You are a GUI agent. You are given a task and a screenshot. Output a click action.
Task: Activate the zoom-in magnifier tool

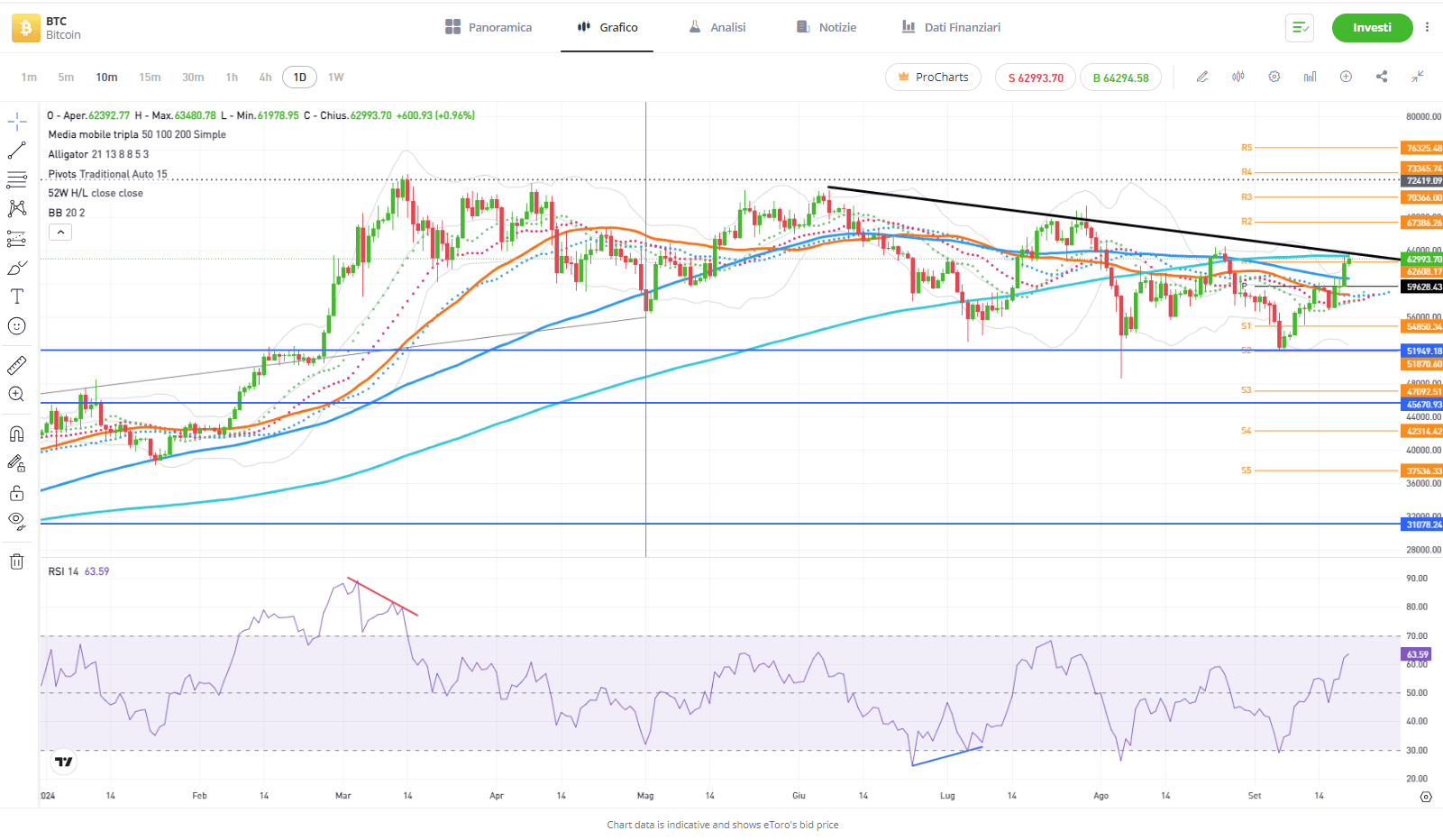pyautogui.click(x=16, y=394)
